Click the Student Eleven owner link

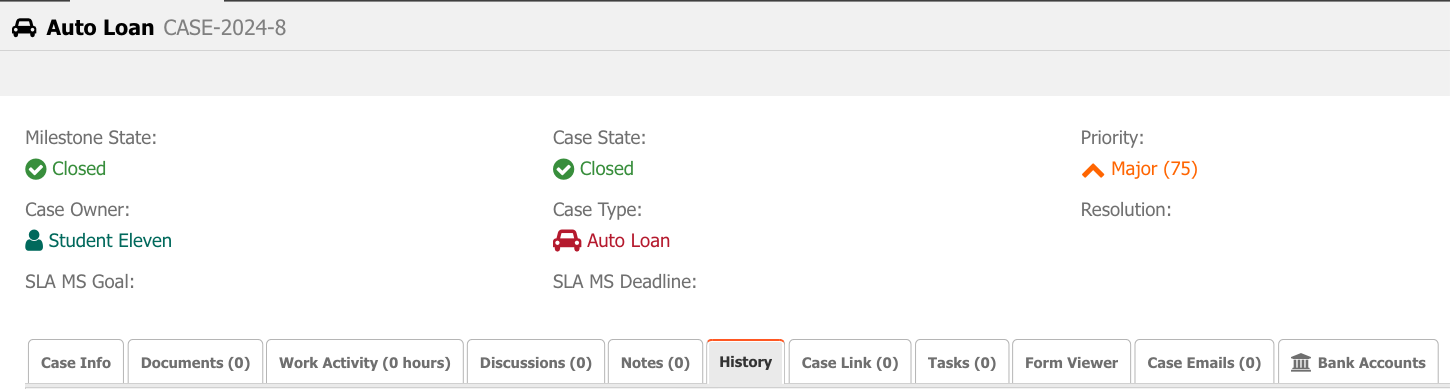pos(110,240)
